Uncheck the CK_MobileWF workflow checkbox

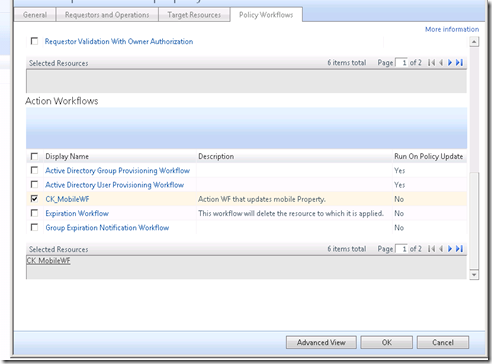34,199
